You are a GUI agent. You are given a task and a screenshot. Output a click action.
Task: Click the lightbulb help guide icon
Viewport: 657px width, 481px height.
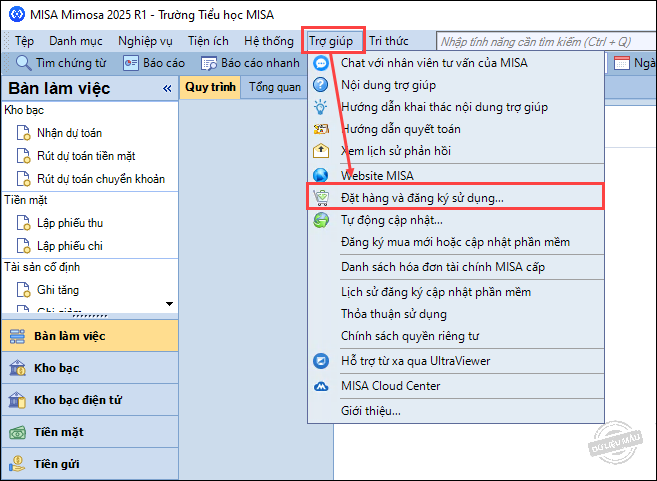[321, 107]
